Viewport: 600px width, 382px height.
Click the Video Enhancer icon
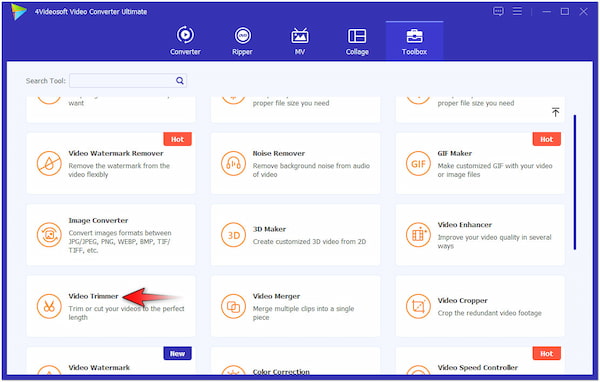tap(418, 235)
